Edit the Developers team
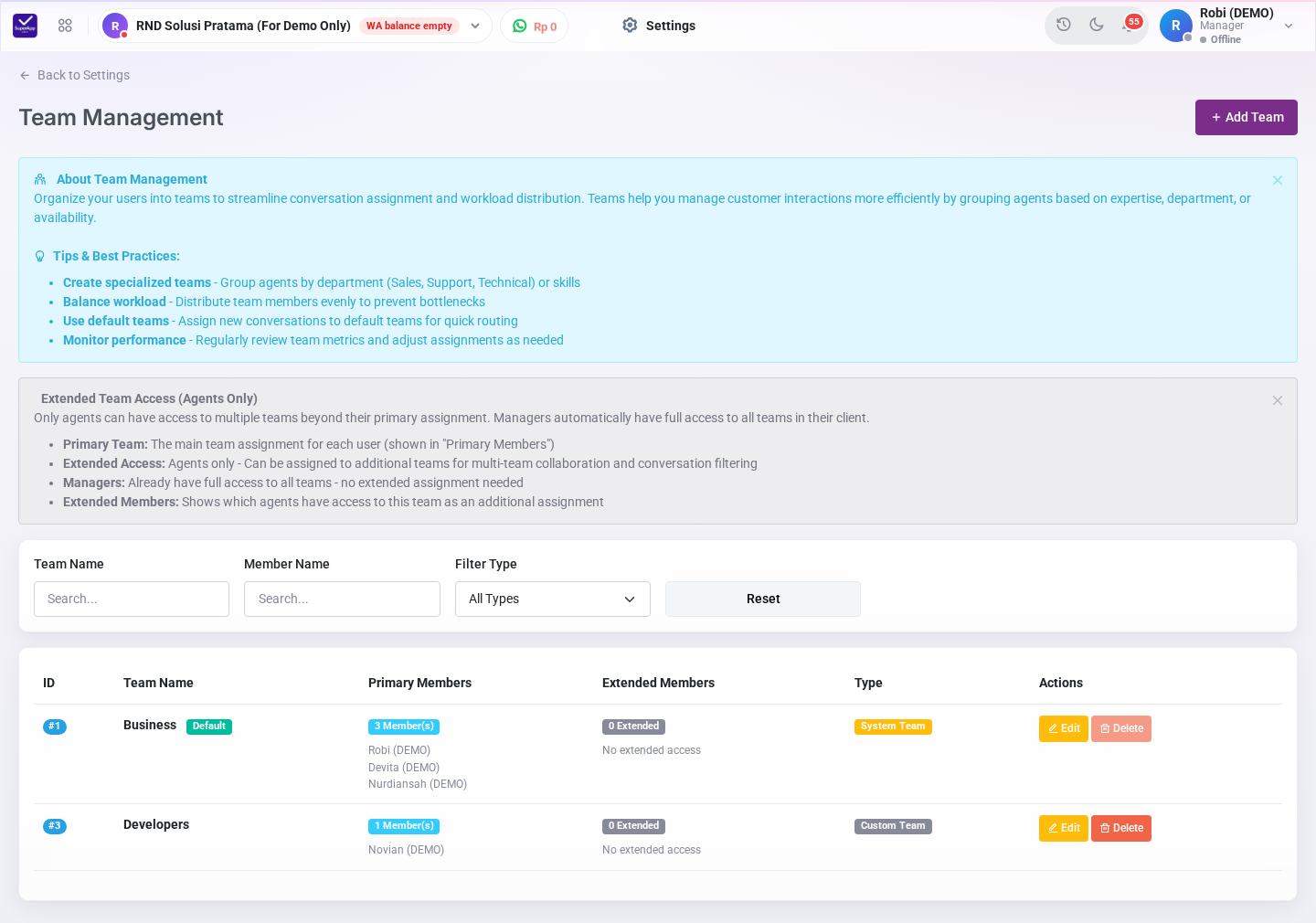The image size is (1316, 923). point(1064,828)
